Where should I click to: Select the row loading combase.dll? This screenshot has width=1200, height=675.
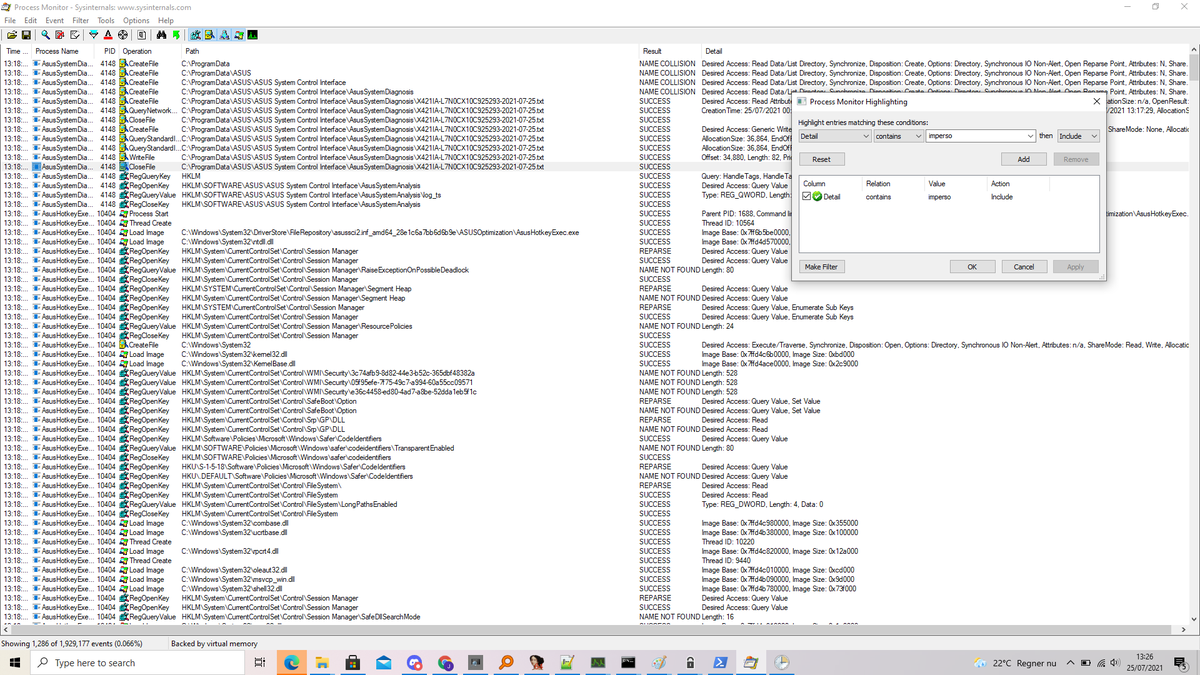pos(595,523)
